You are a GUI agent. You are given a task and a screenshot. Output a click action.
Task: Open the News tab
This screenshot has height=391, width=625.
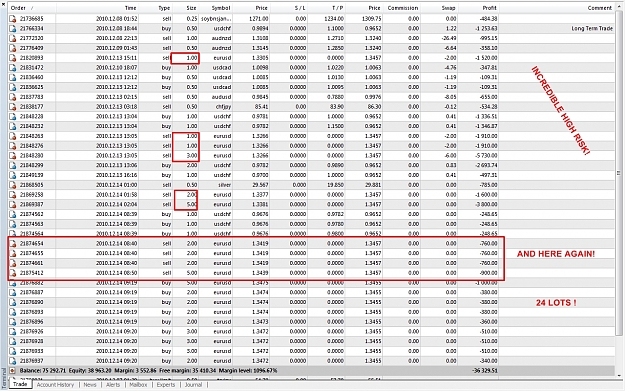pos(90,385)
